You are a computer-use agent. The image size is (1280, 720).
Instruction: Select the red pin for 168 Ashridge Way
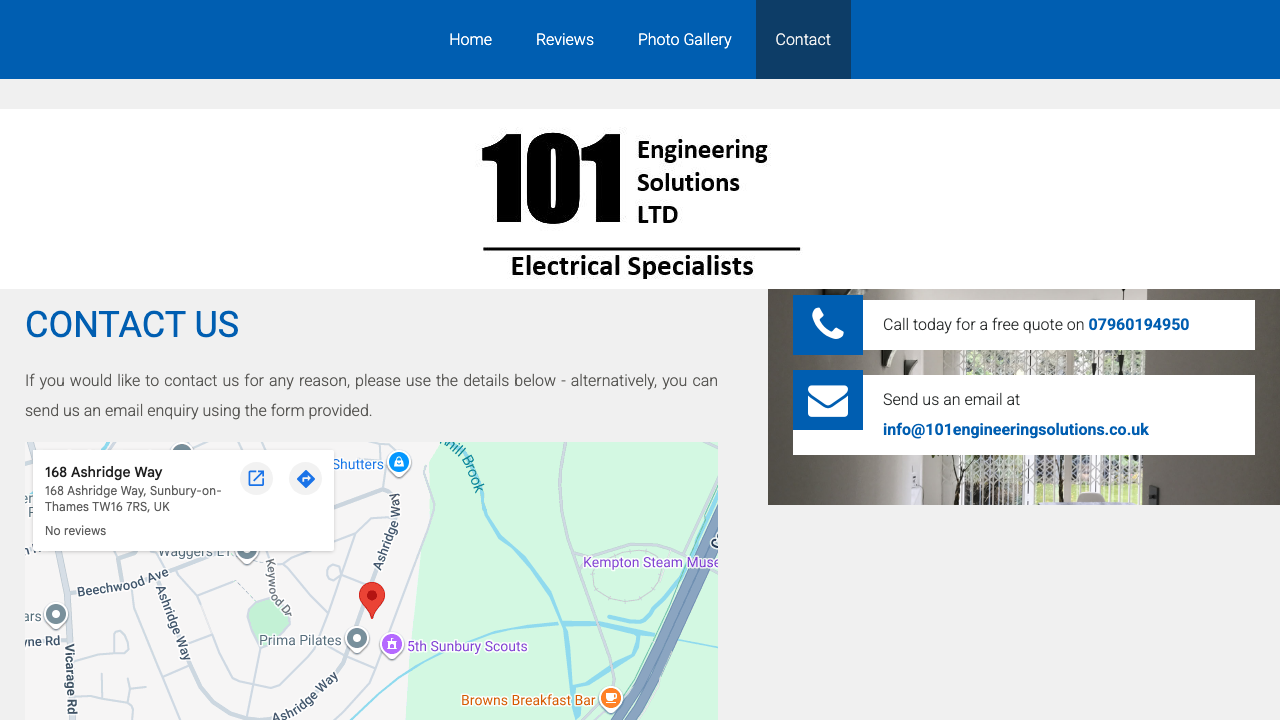tap(371, 597)
